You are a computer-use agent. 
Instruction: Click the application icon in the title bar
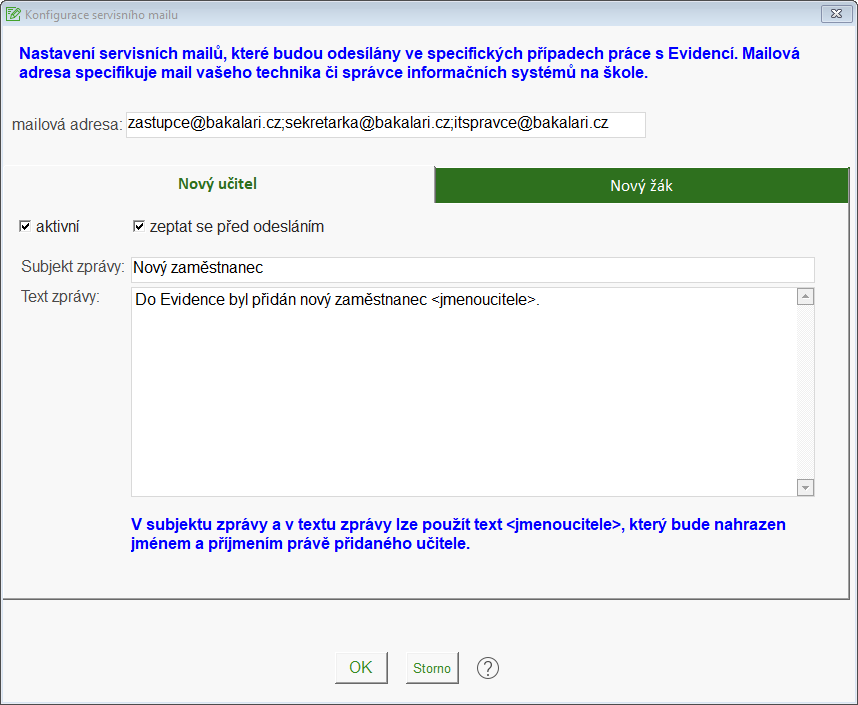[13, 14]
